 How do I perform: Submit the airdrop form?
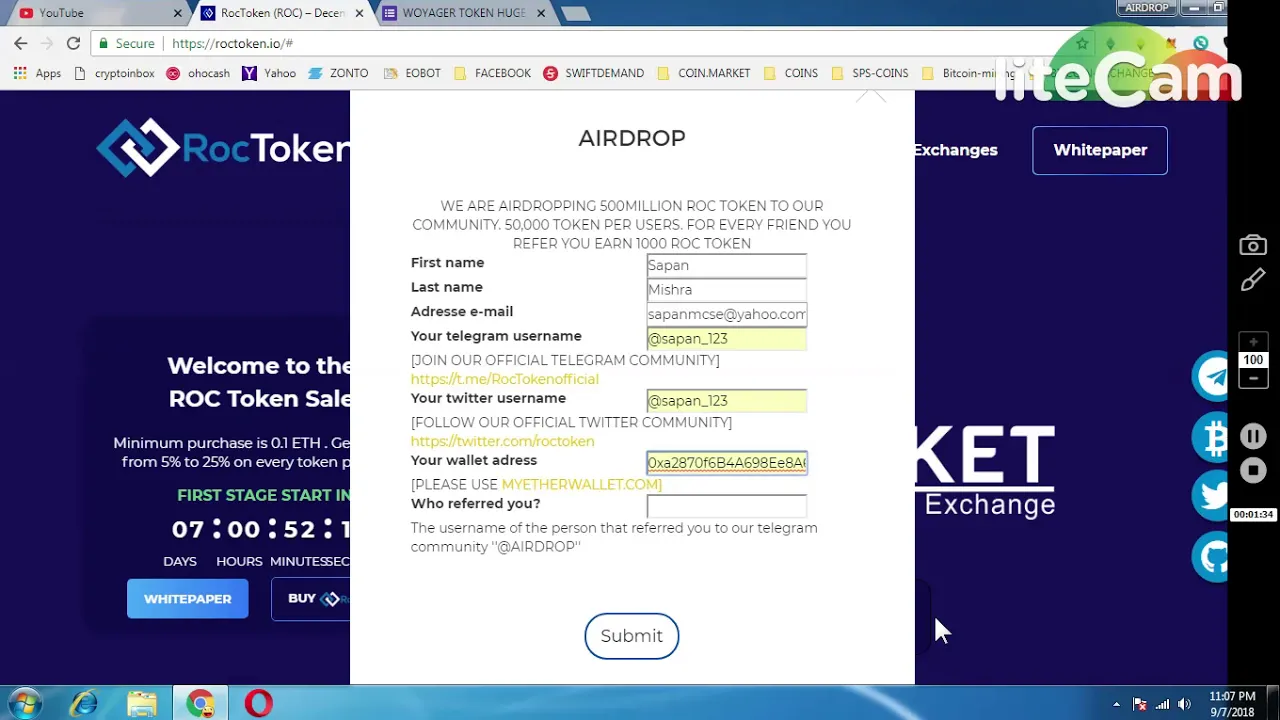coord(631,636)
